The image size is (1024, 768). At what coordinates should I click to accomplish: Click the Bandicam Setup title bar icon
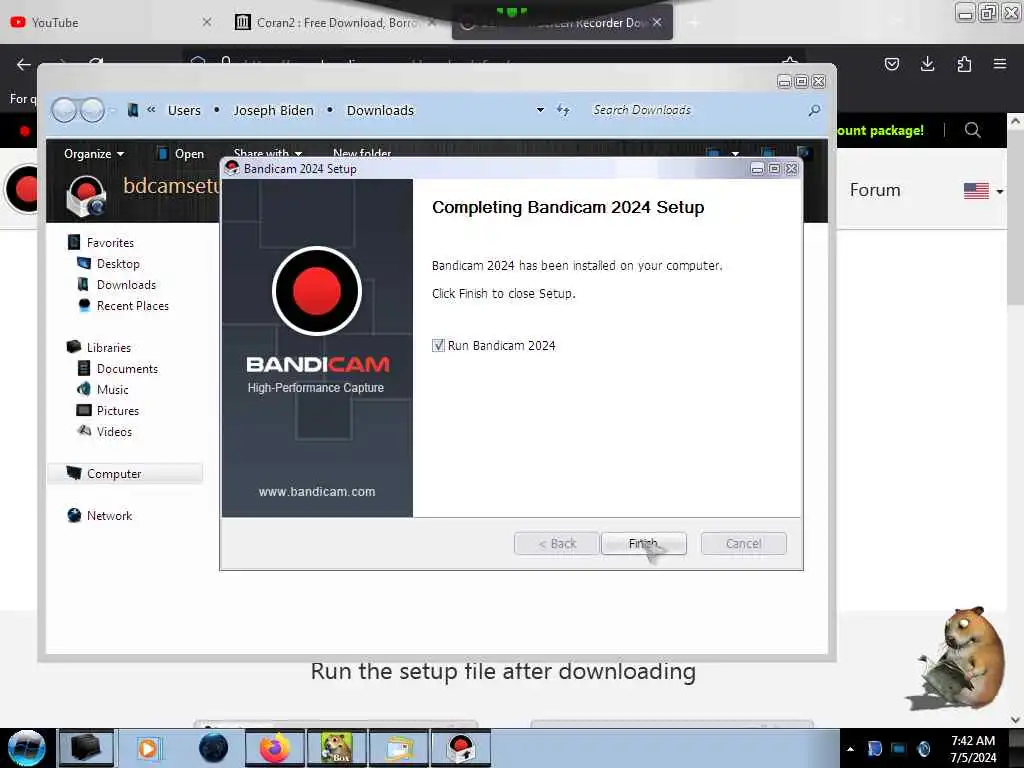[x=232, y=168]
